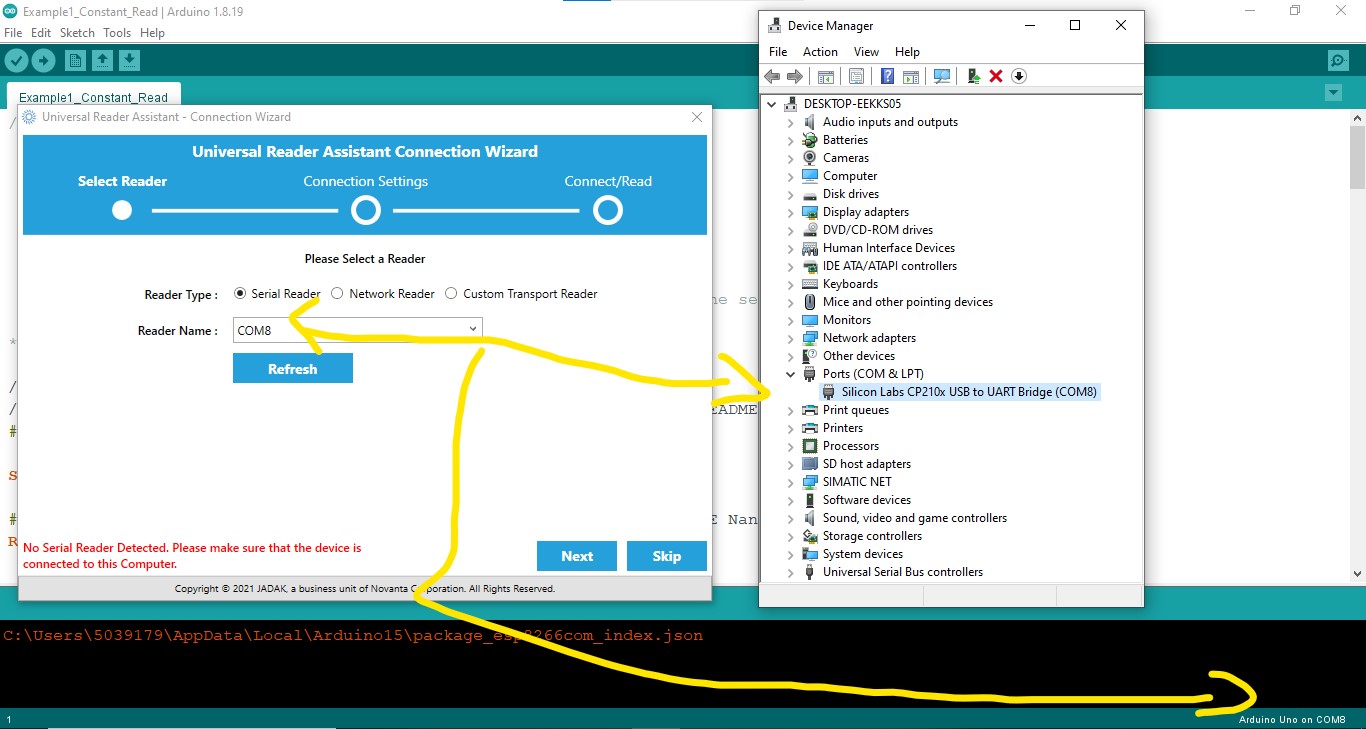Image resolution: width=1366 pixels, height=729 pixels.
Task: Click the Sound, video and game controllers icon
Action: coord(810,518)
